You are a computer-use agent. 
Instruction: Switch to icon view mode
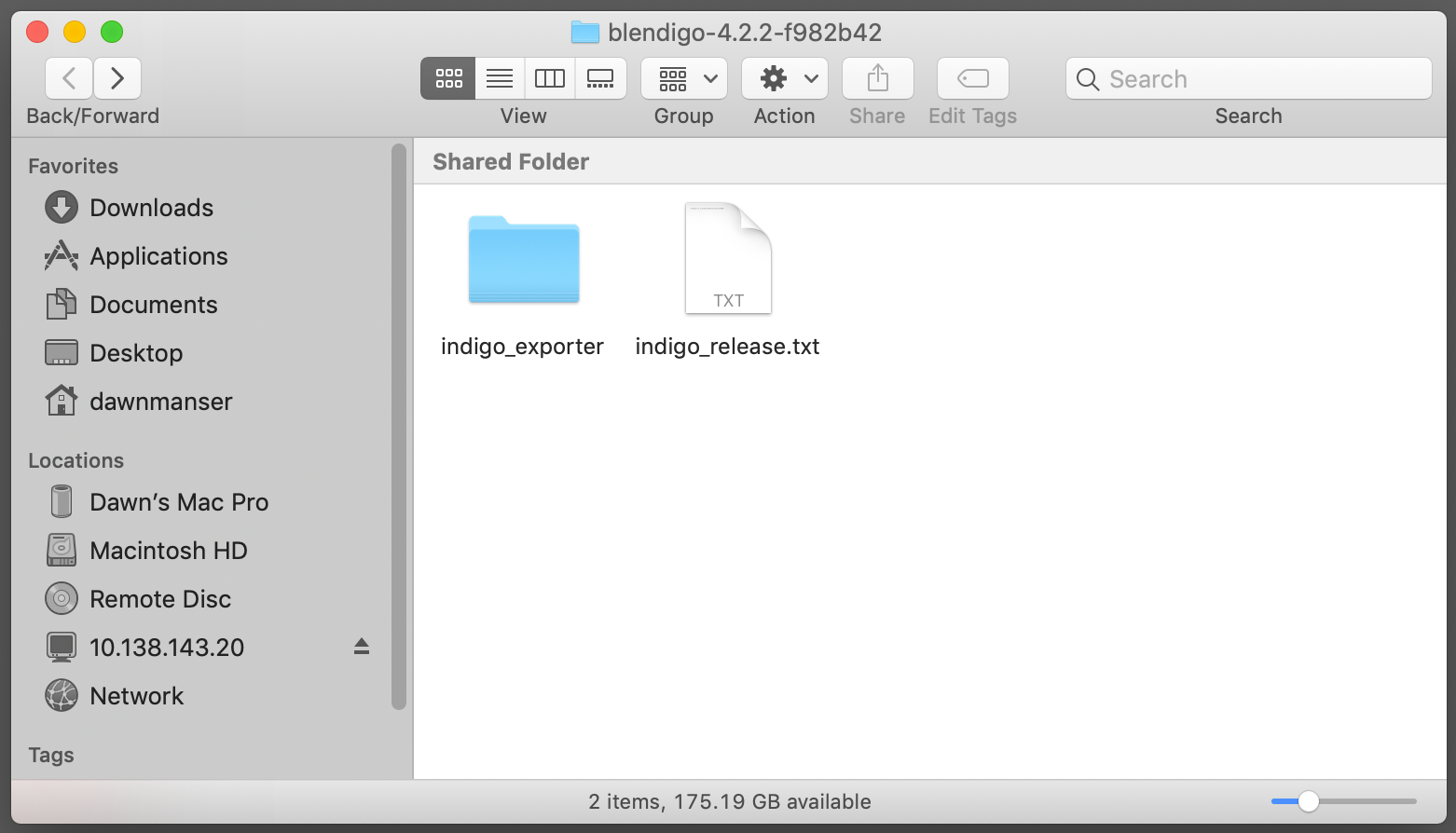click(x=448, y=78)
